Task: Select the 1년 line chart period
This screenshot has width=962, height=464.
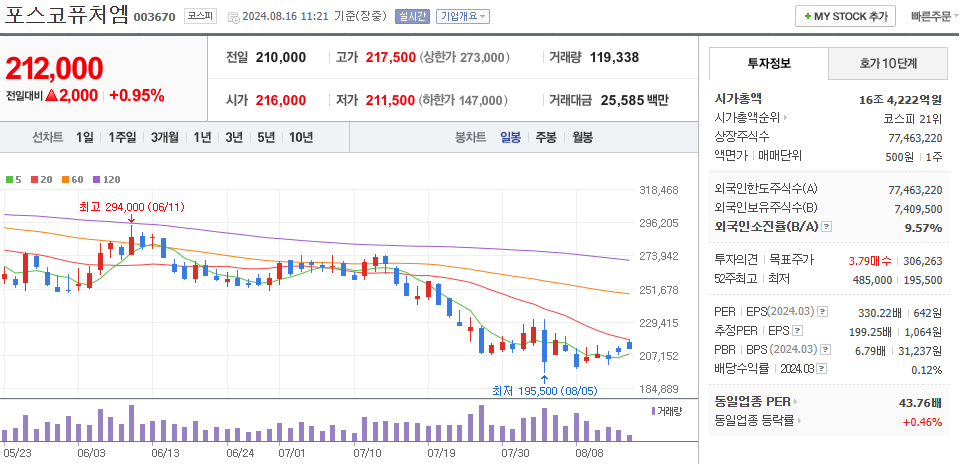Action: (202, 137)
